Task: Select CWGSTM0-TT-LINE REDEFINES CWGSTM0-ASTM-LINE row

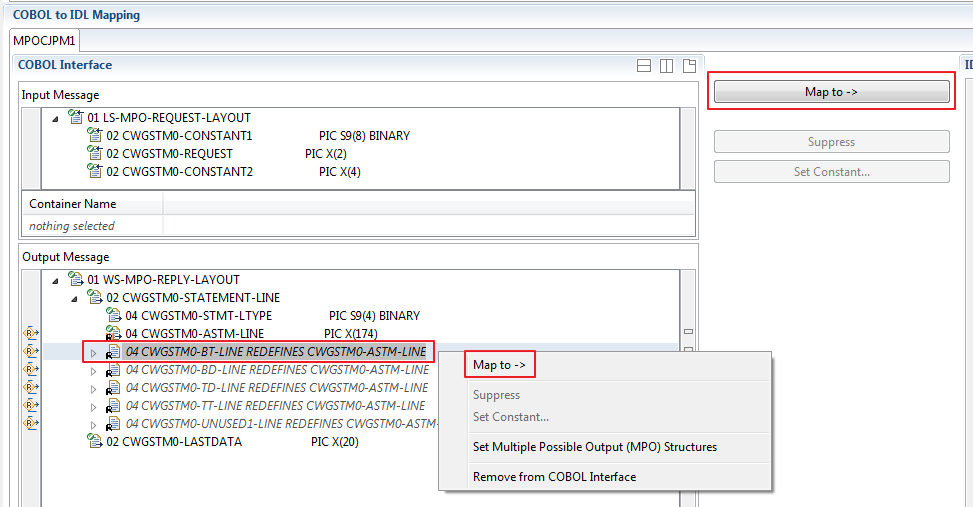Action: [x=276, y=406]
